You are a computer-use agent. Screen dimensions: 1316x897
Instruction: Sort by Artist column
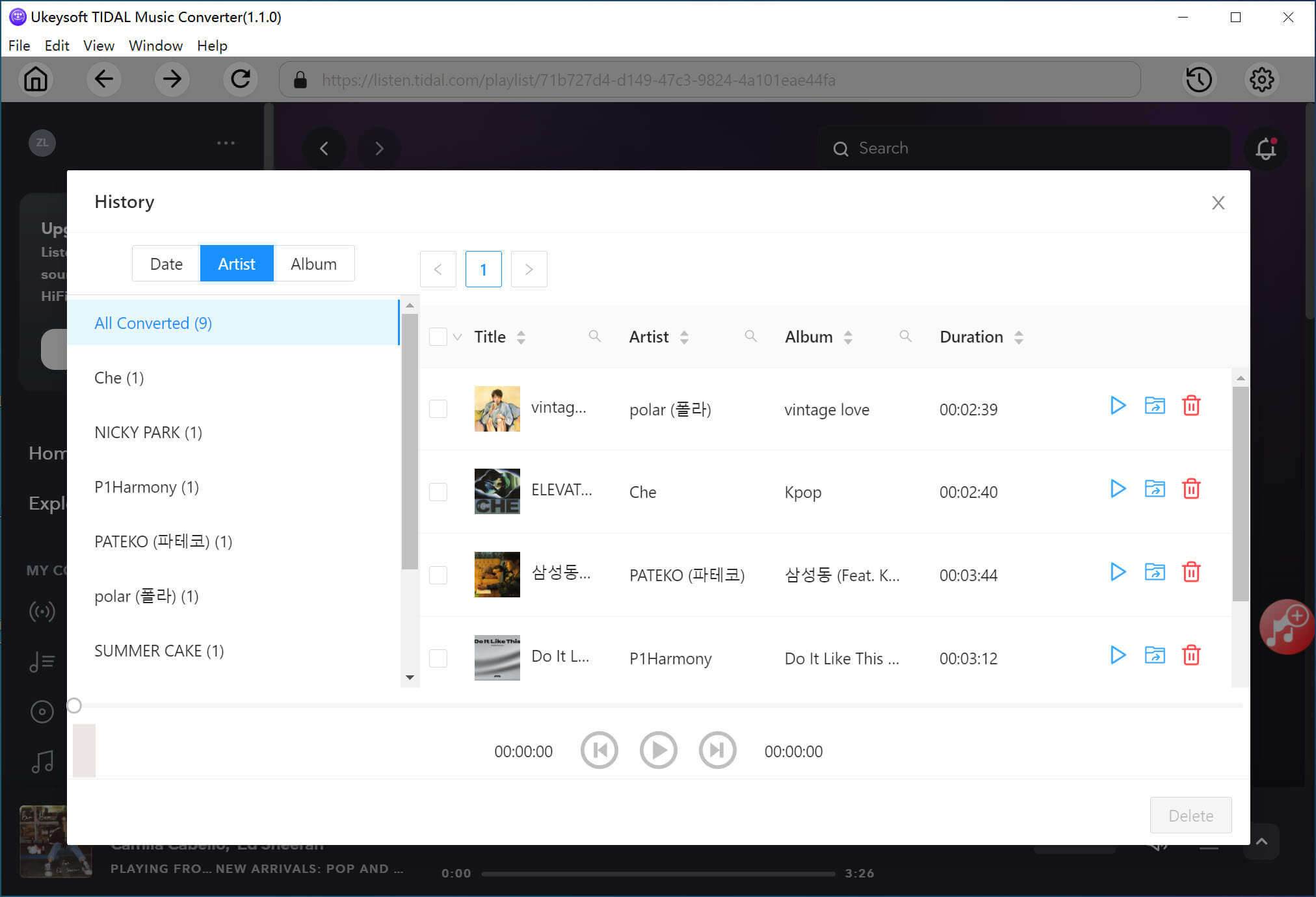[684, 337]
